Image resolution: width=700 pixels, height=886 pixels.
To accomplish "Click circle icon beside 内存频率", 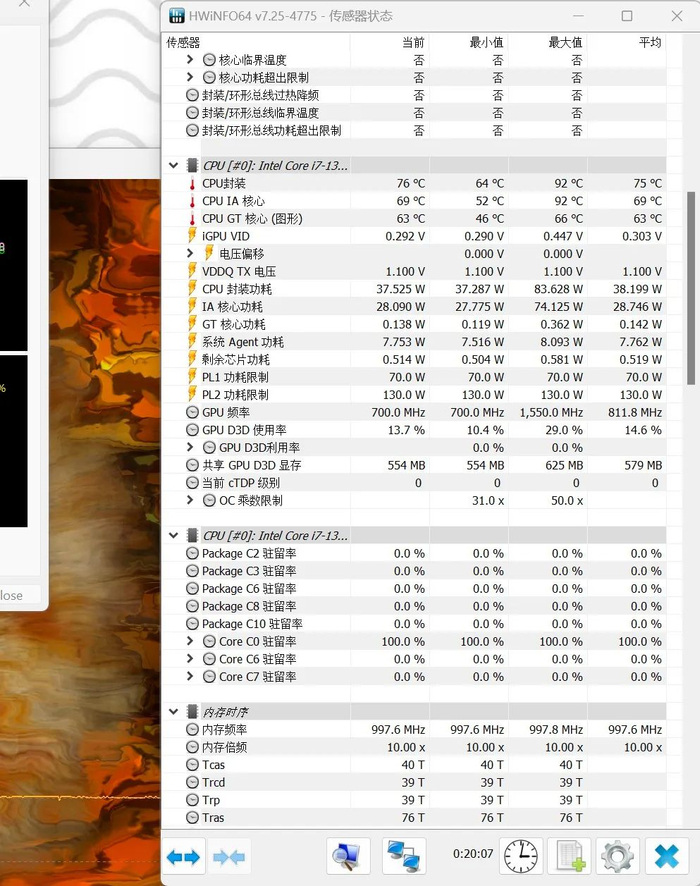I will click(x=192, y=729).
